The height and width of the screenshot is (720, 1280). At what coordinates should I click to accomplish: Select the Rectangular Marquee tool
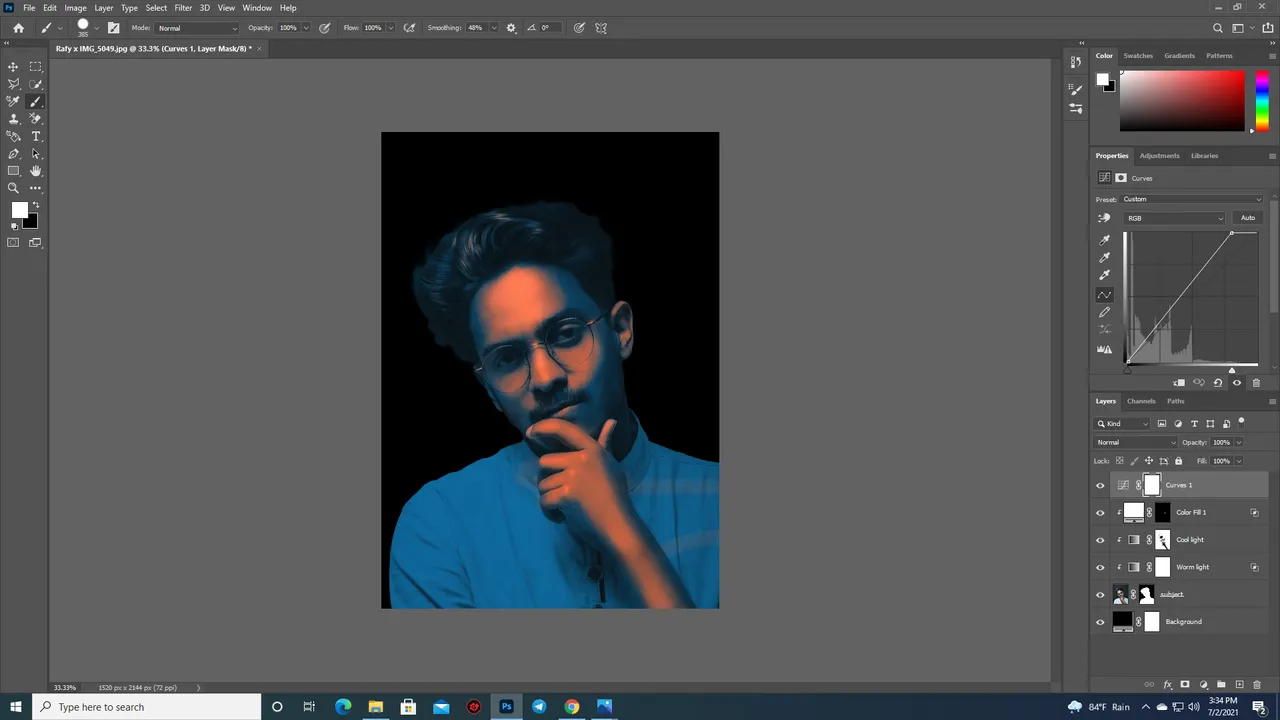[x=36, y=67]
